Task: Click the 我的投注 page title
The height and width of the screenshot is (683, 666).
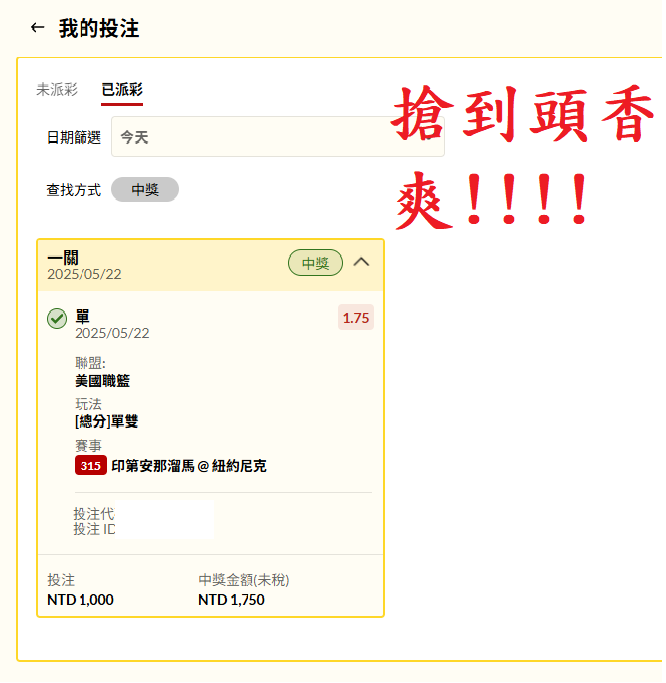Action: pos(99,29)
